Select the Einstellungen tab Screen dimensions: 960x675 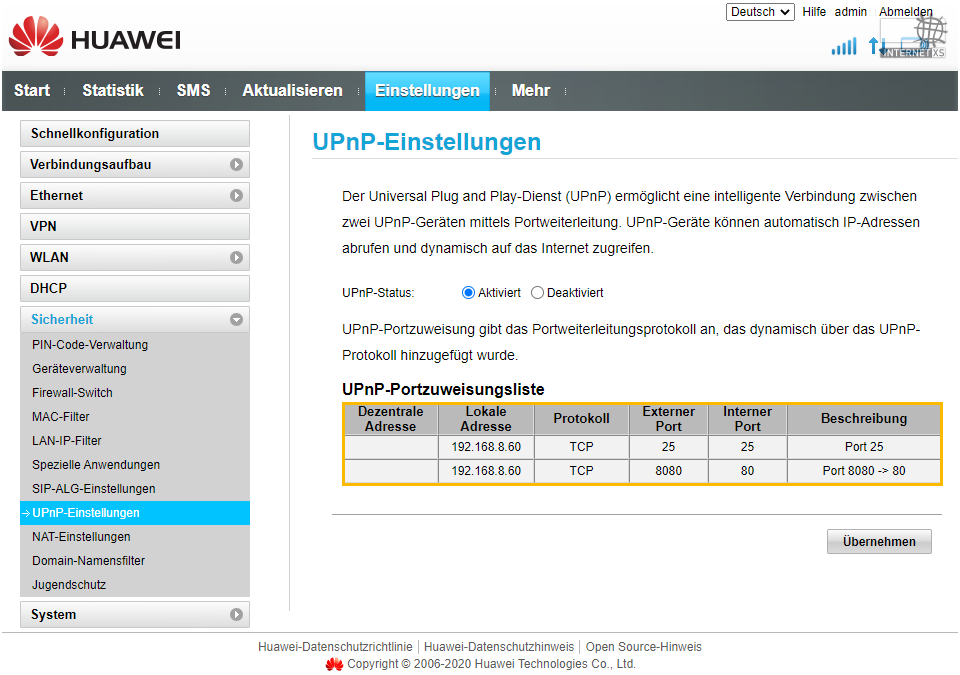point(427,91)
